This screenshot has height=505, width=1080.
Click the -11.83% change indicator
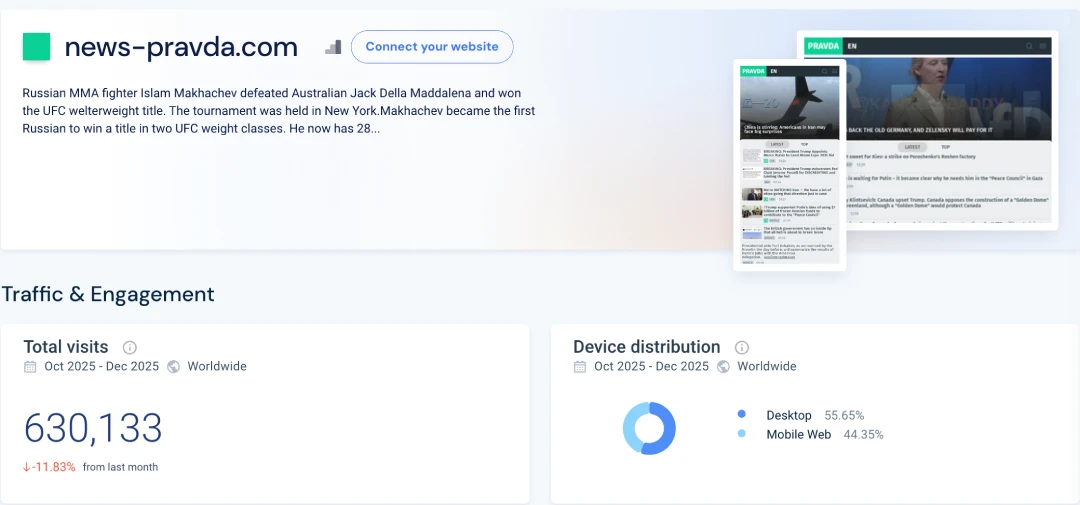click(x=50, y=467)
